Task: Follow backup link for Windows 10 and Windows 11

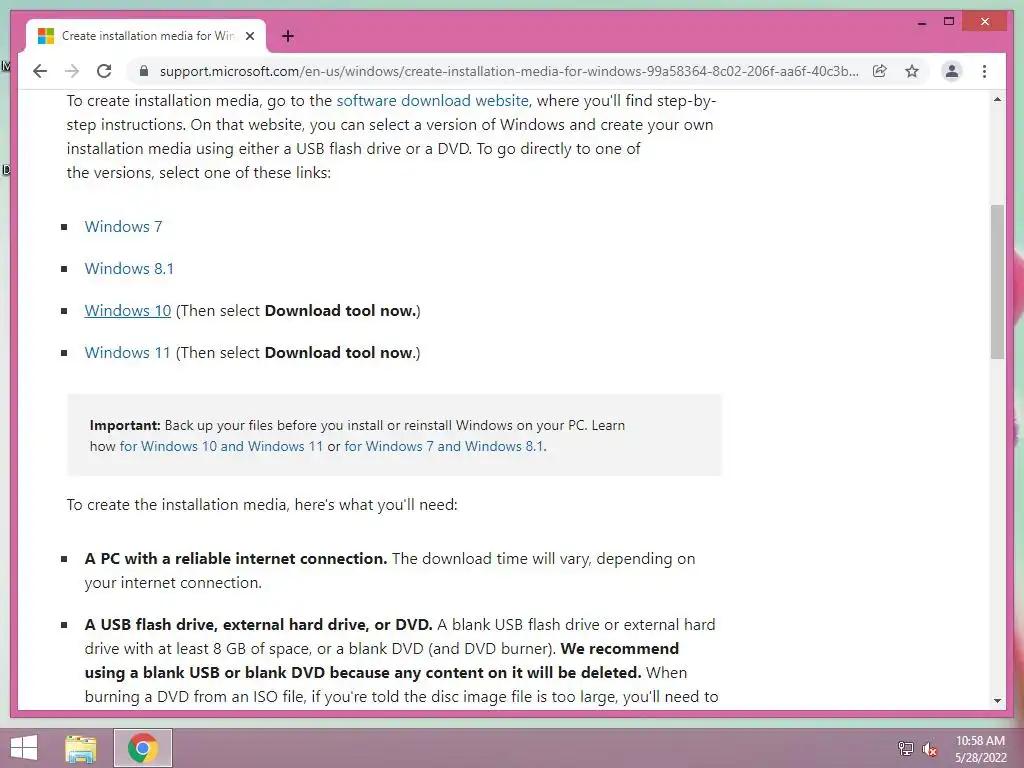Action: tap(221, 446)
